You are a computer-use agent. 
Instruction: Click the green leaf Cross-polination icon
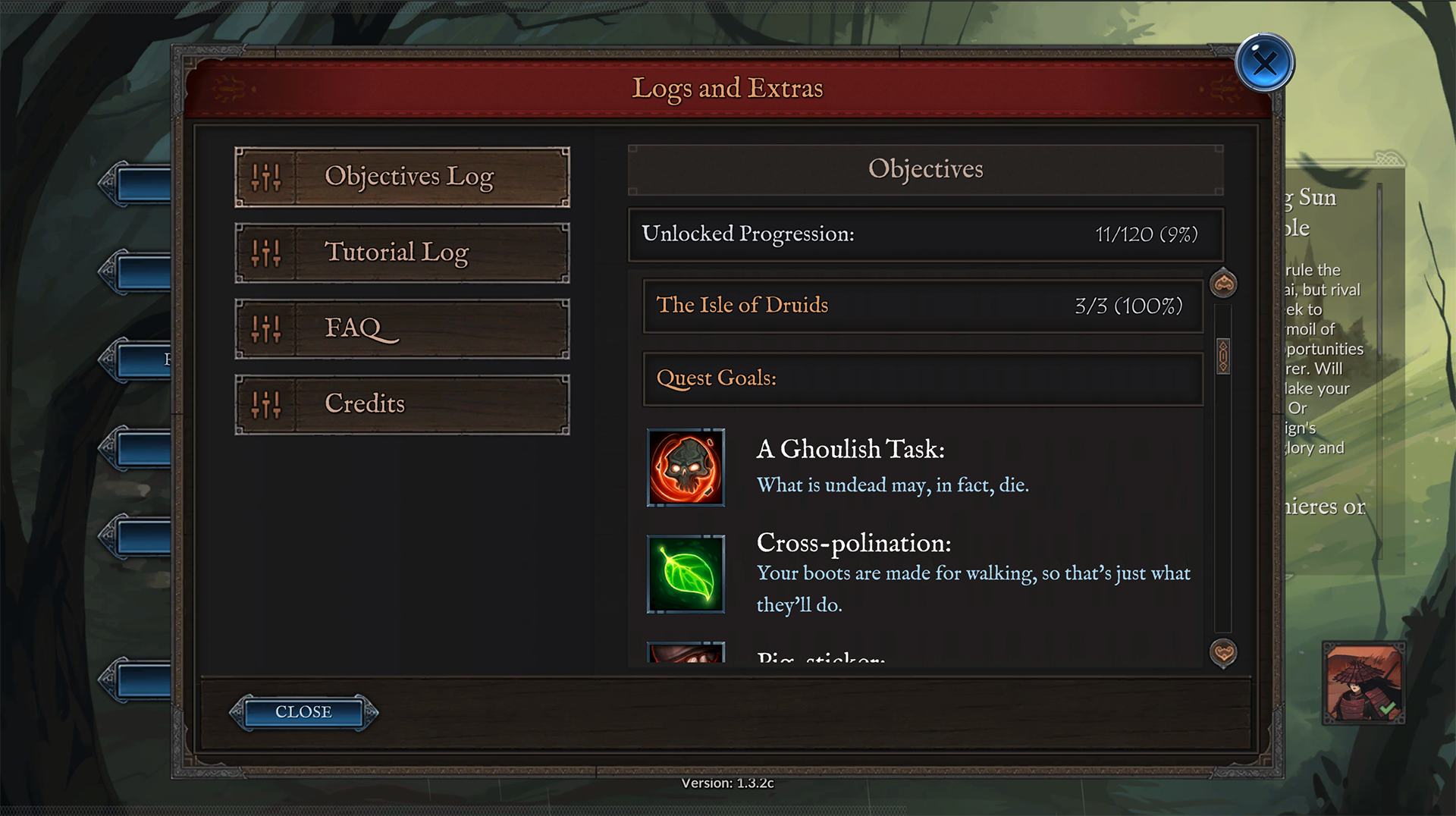click(x=686, y=574)
